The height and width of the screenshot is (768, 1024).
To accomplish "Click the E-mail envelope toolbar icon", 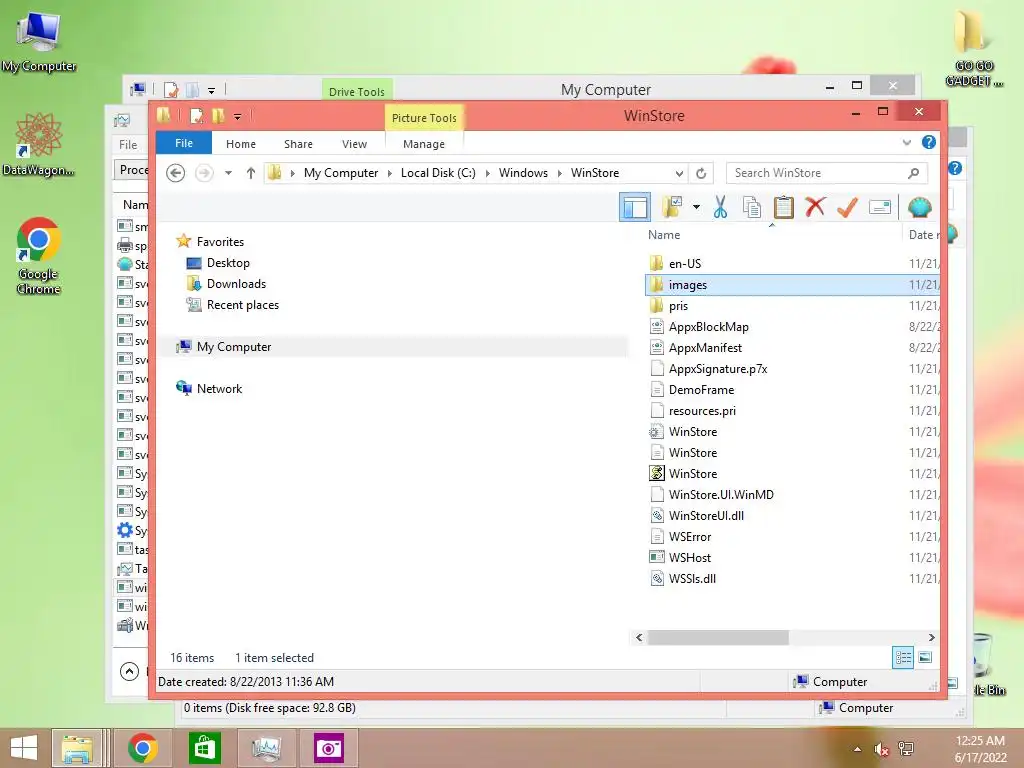I will pyautogui.click(x=880, y=207).
